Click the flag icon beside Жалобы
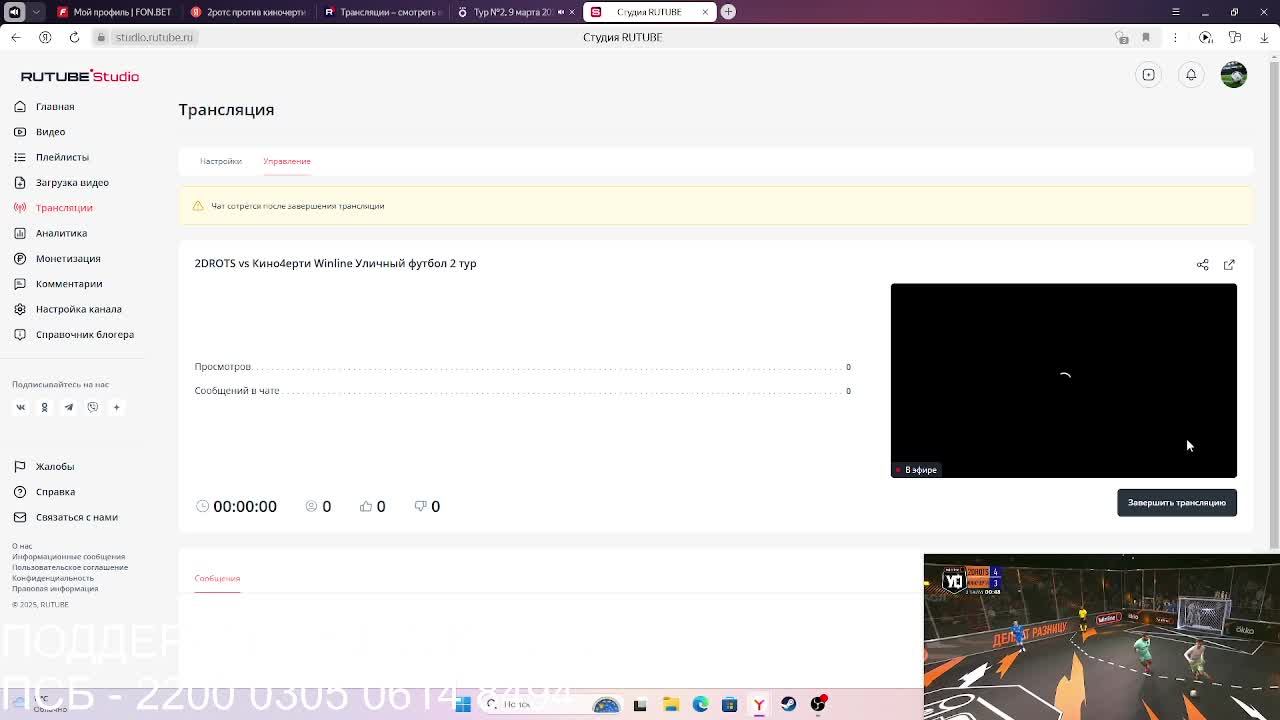 [20, 466]
